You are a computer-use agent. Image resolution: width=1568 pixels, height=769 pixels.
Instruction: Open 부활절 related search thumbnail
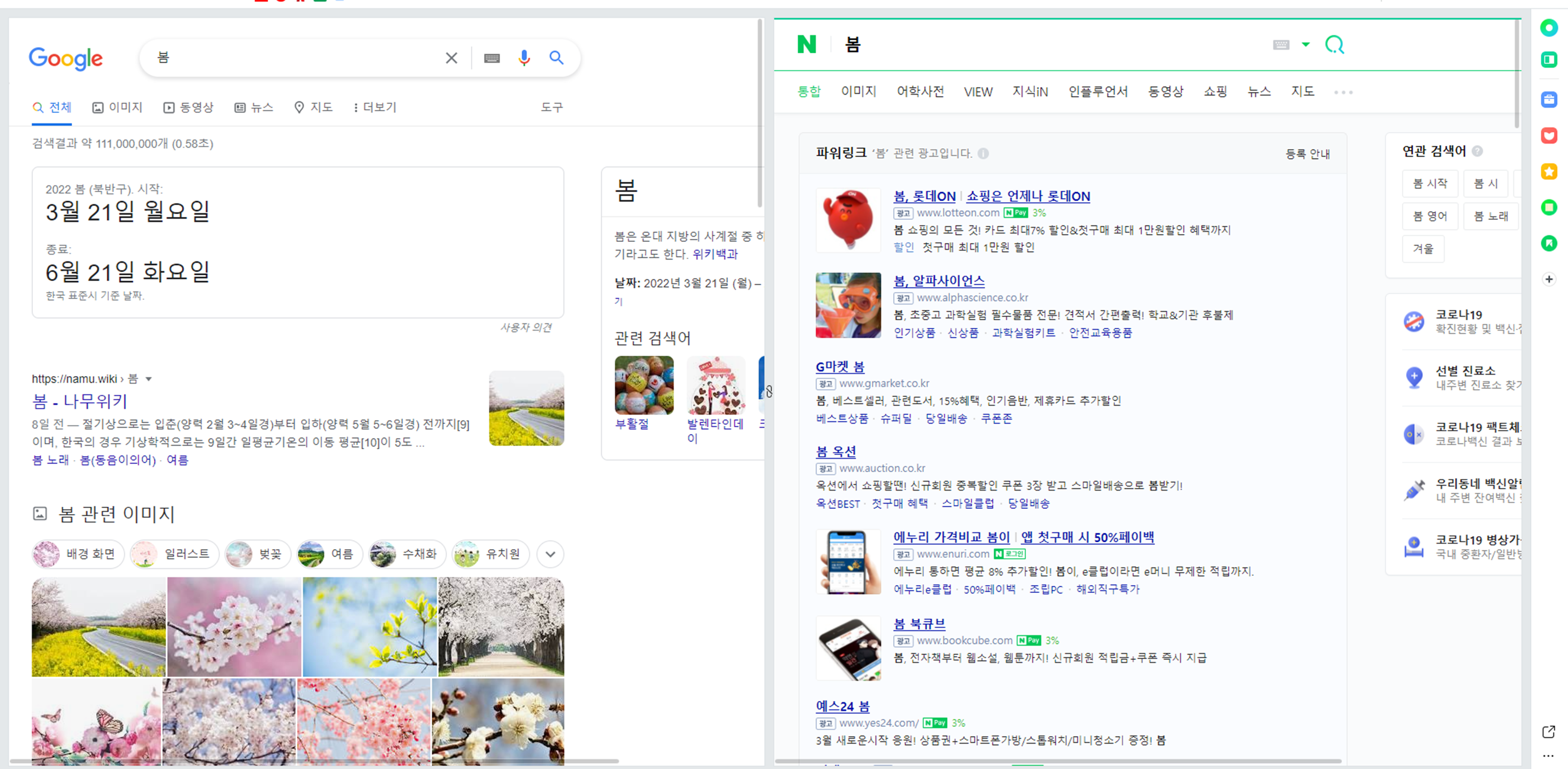click(644, 385)
